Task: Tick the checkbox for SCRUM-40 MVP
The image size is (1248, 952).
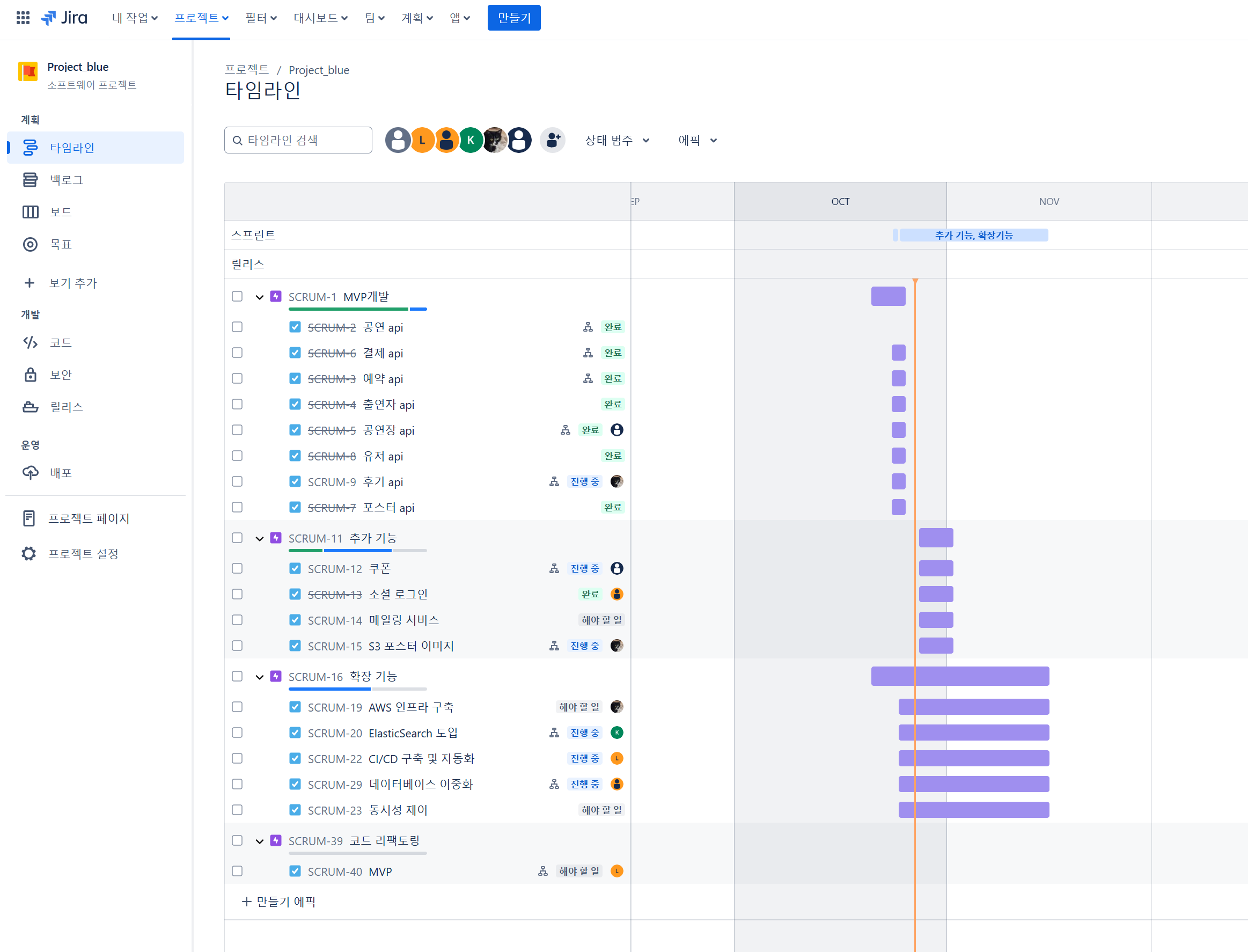Action: tap(237, 871)
